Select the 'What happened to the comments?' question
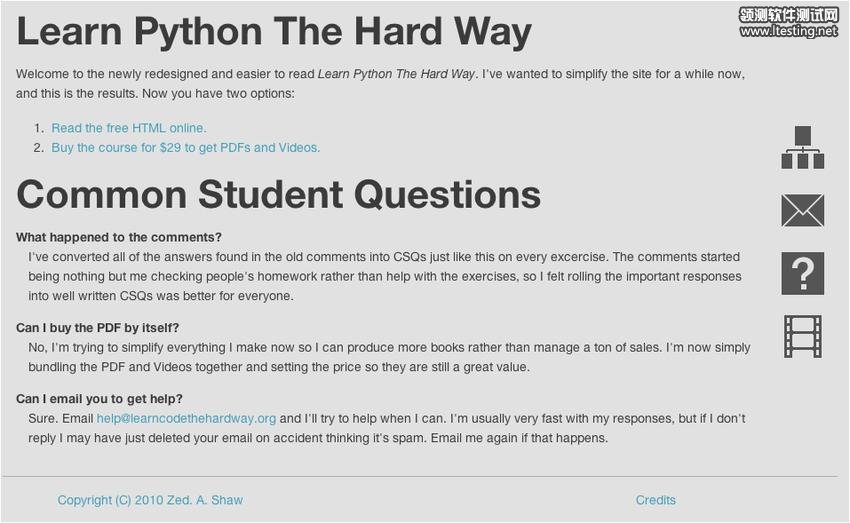850x523 pixels. pos(119,237)
